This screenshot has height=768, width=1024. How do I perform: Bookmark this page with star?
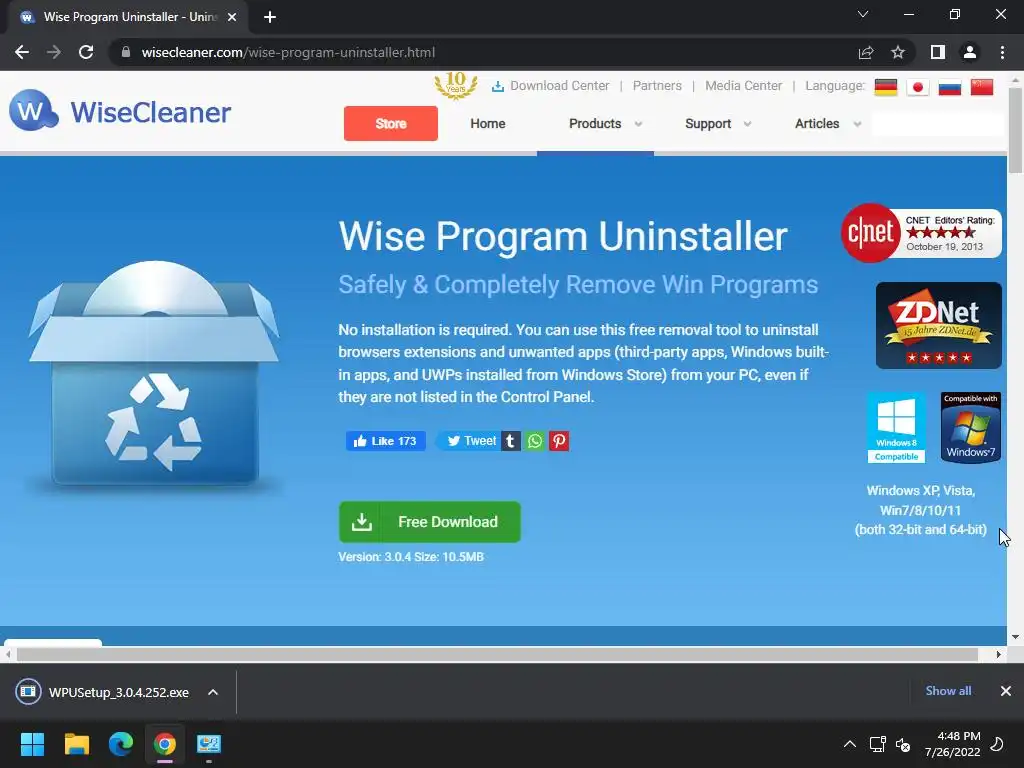point(898,52)
